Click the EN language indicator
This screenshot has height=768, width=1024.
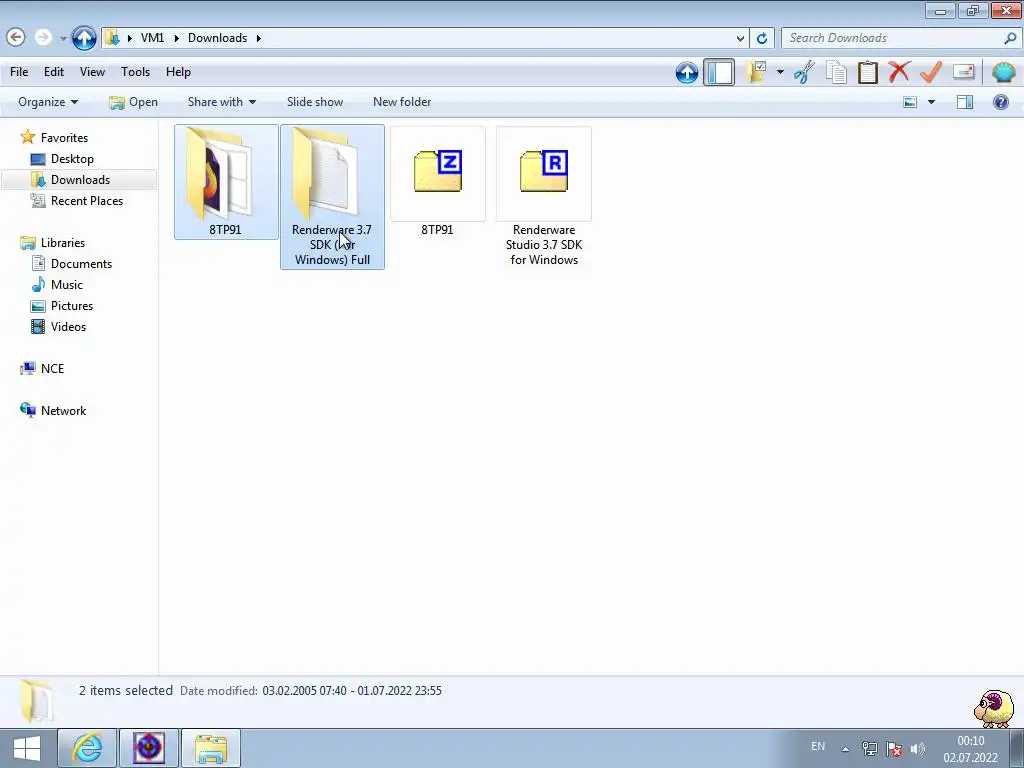818,746
